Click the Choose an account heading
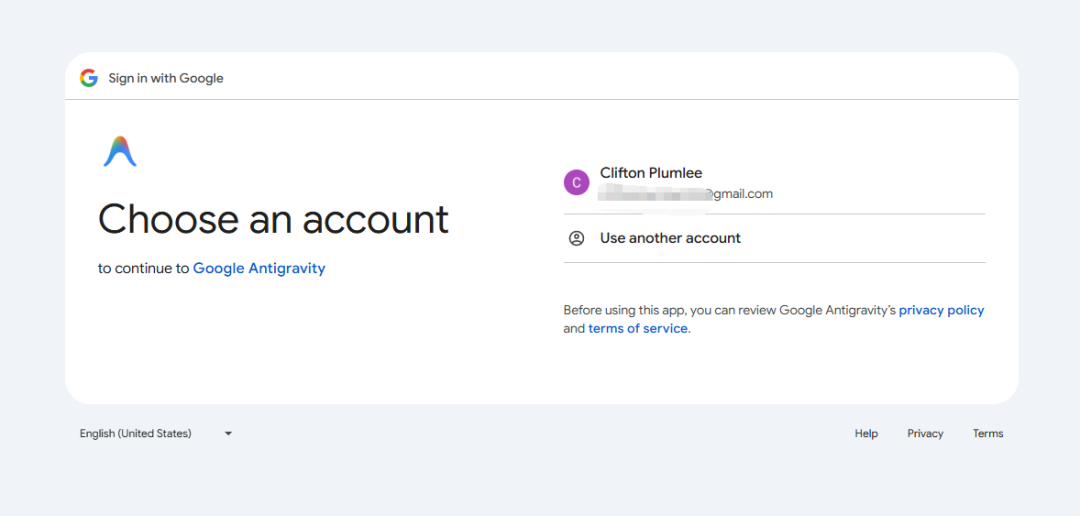This screenshot has width=1080, height=516. point(273,219)
